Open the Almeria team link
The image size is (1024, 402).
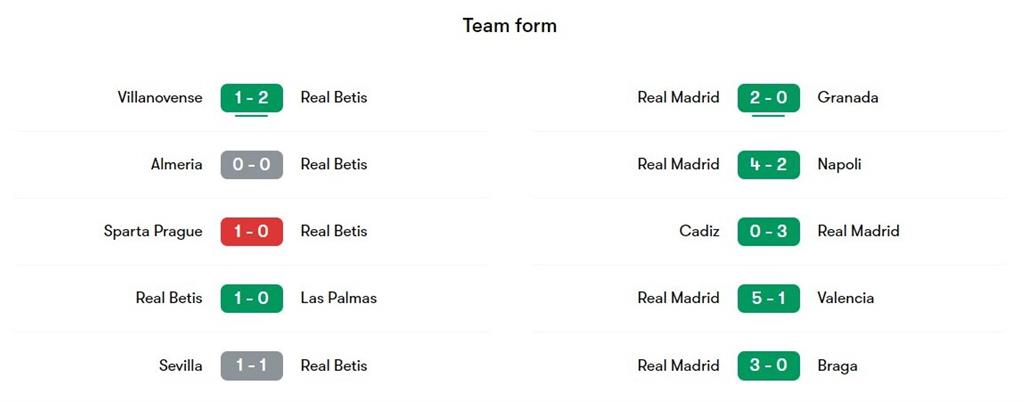point(176,165)
